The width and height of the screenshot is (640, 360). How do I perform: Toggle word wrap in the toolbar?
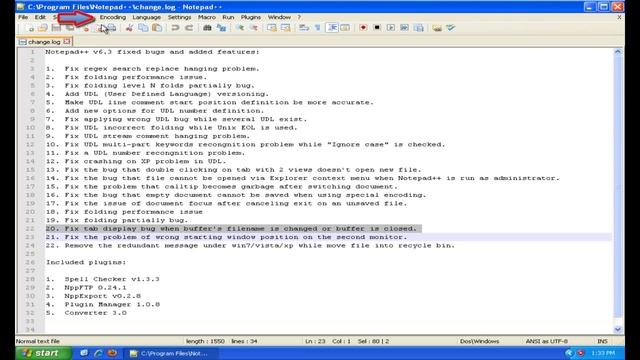click(x=304, y=28)
